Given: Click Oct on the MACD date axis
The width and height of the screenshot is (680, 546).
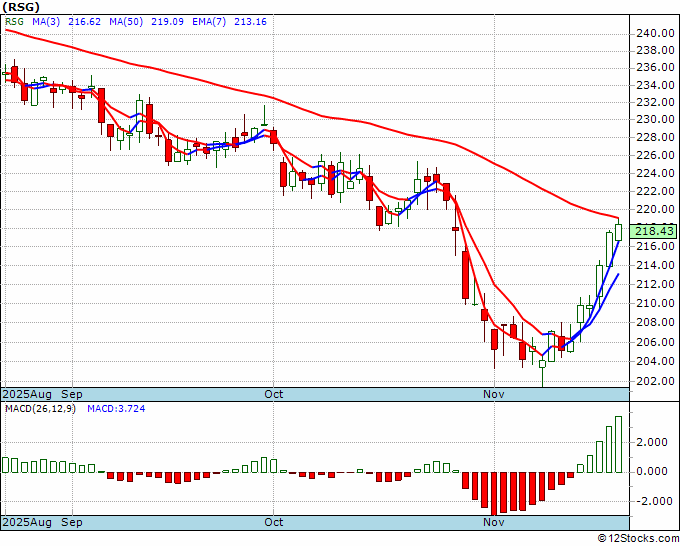Looking at the screenshot, I should 274,522.
